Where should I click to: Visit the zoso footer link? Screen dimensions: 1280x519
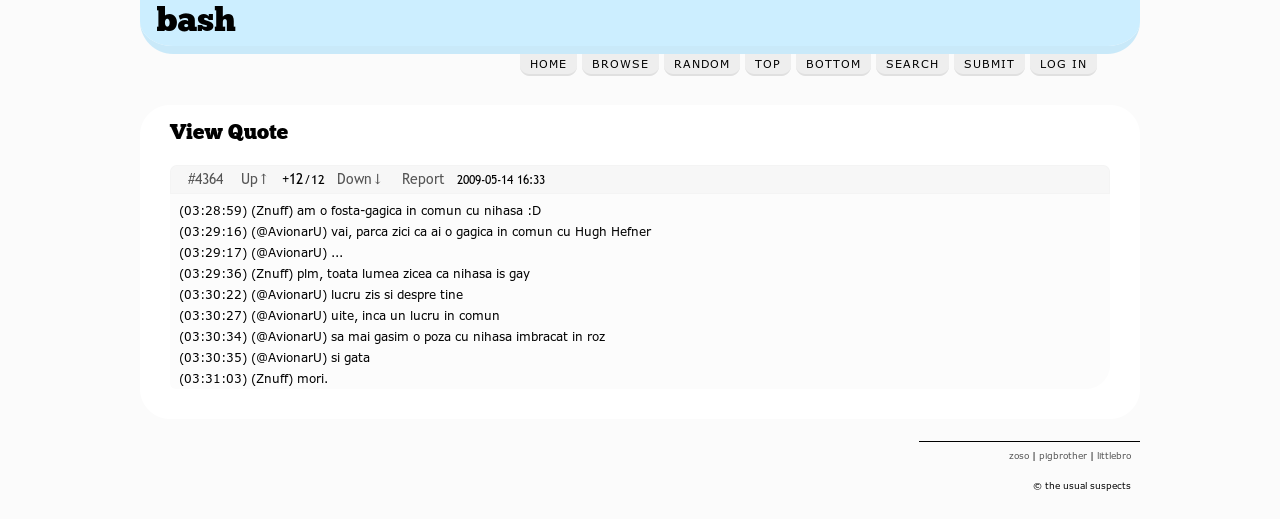pyautogui.click(x=1019, y=456)
